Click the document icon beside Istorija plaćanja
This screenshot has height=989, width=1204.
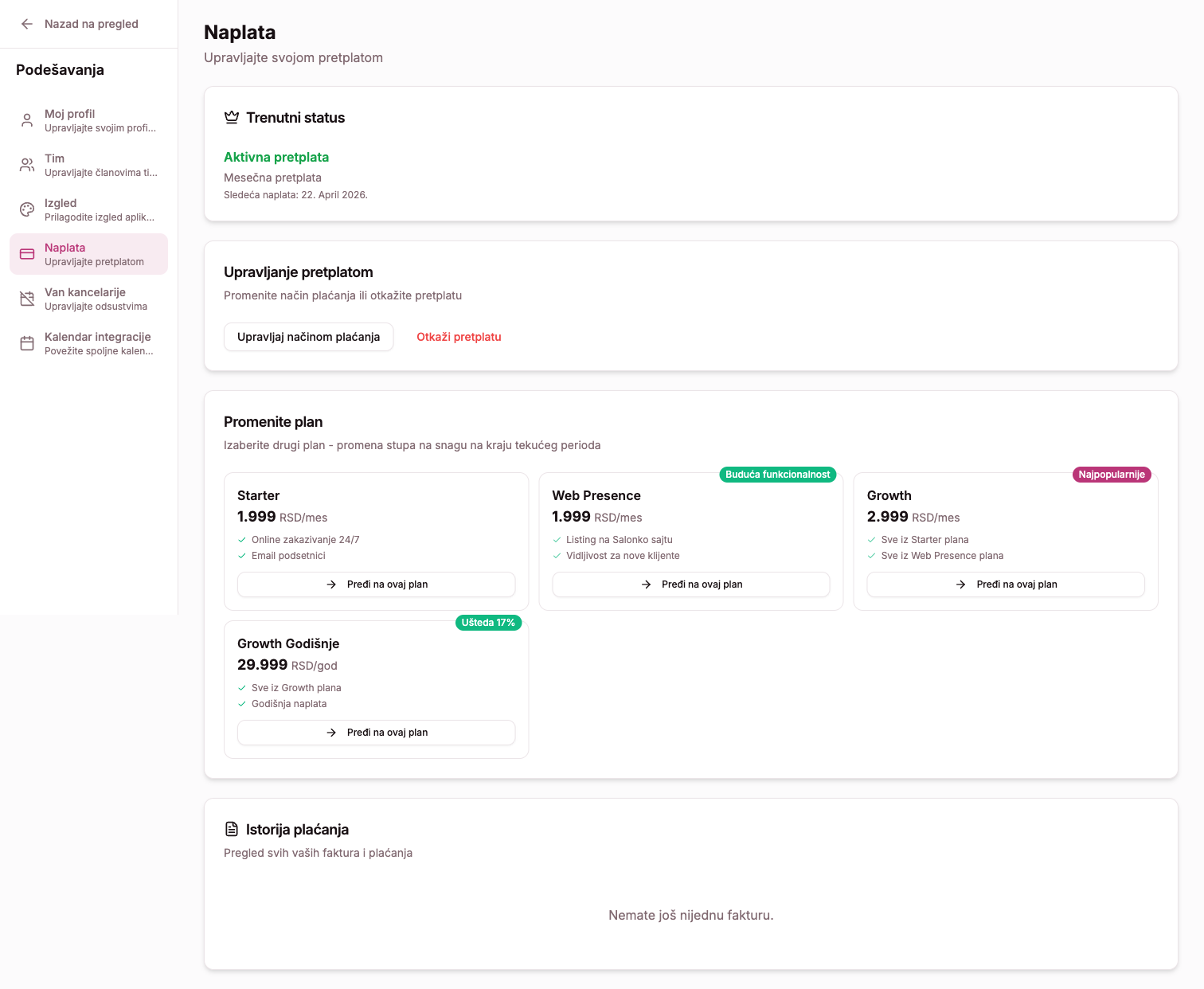click(232, 830)
